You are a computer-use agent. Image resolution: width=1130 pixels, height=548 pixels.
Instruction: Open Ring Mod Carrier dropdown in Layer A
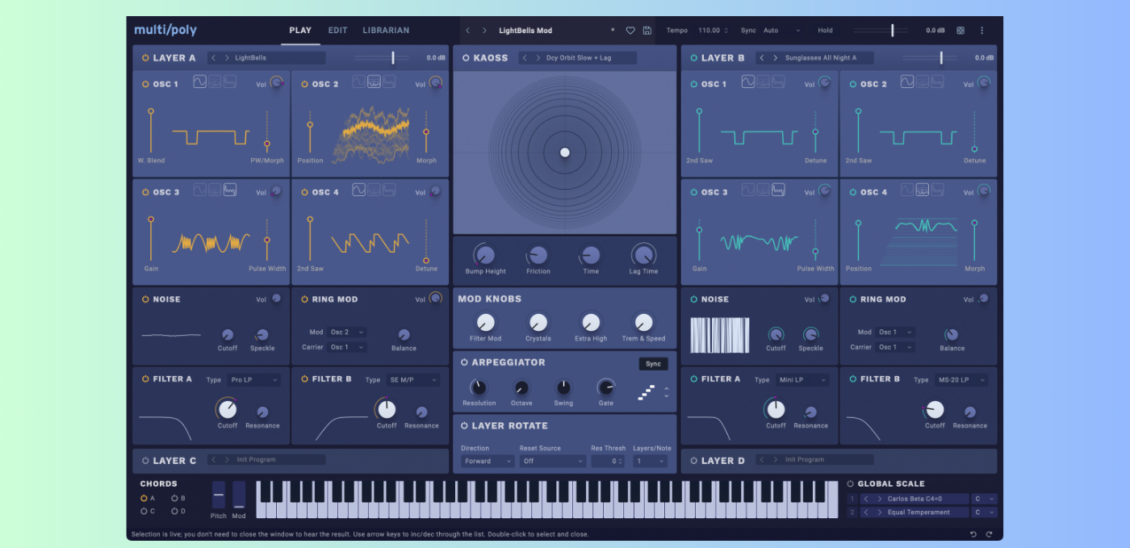coord(347,347)
